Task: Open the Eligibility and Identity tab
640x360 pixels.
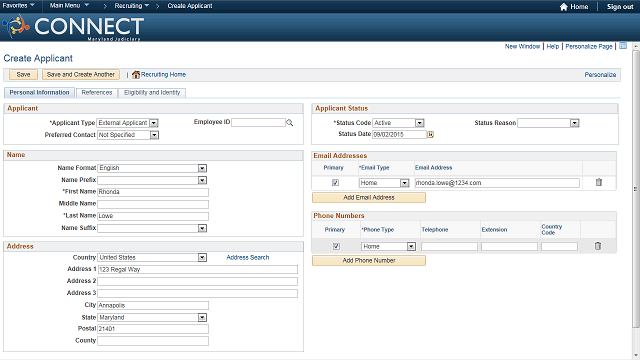Action: point(152,93)
